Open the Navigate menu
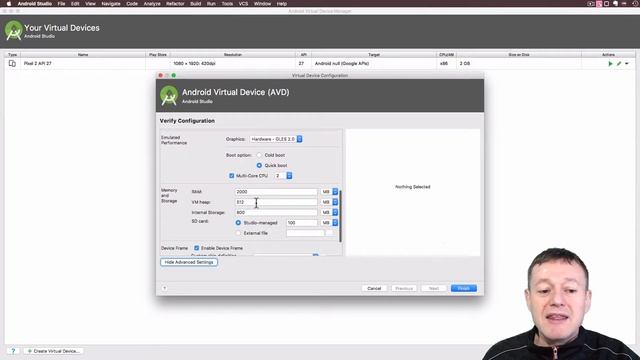The image size is (640, 360). (111, 4)
